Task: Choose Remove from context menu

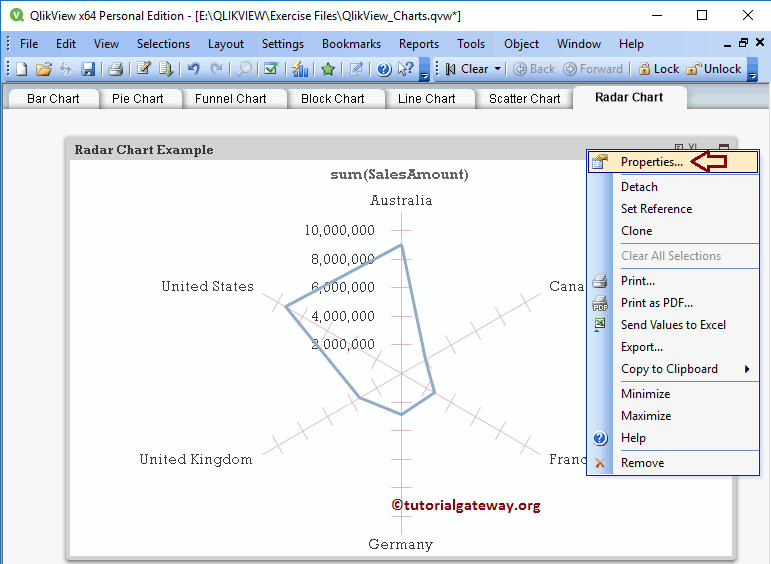Action: (673, 463)
